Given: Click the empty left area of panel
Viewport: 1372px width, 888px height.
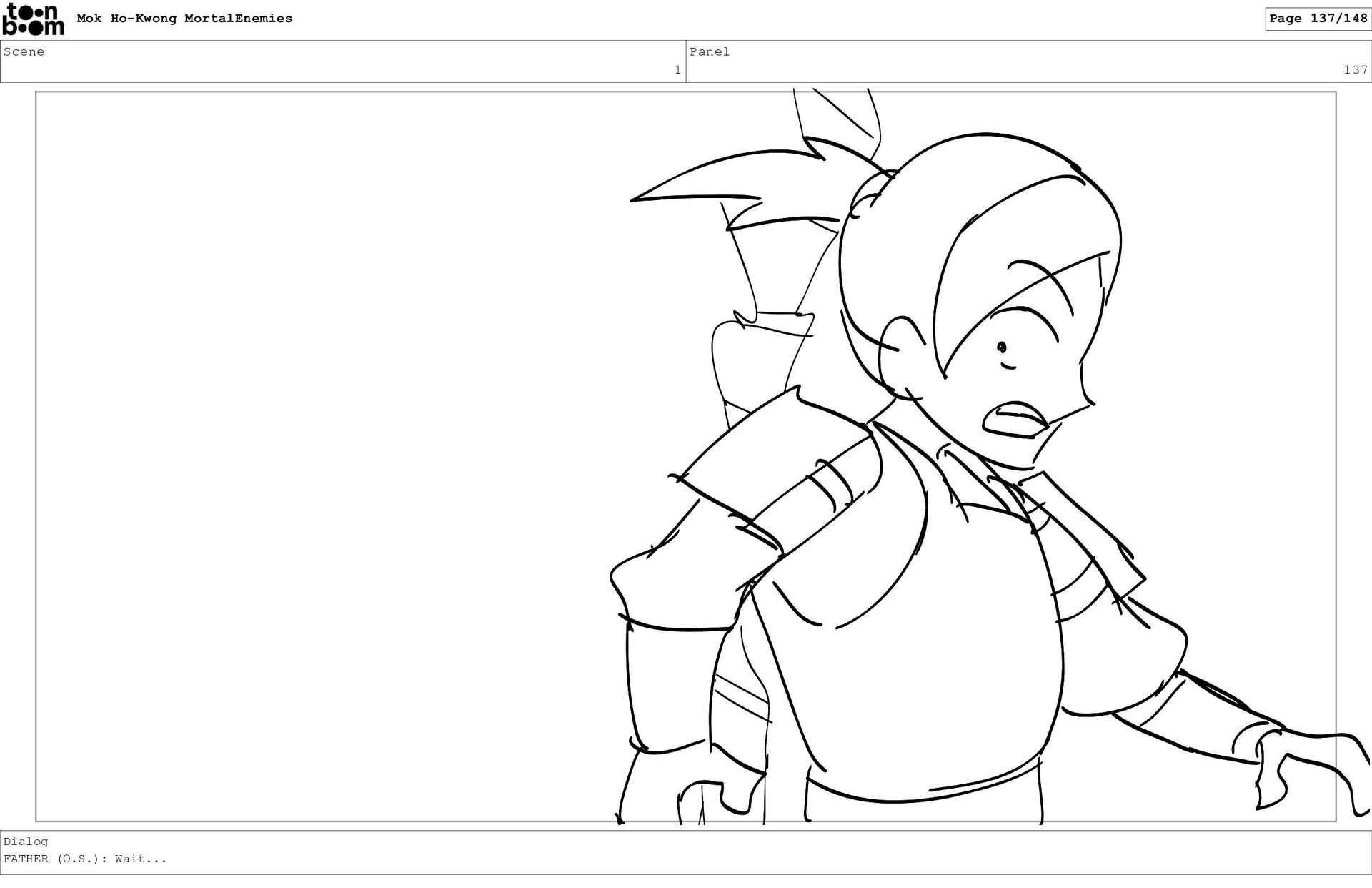Looking at the screenshot, I should pyautogui.click(x=322, y=458).
